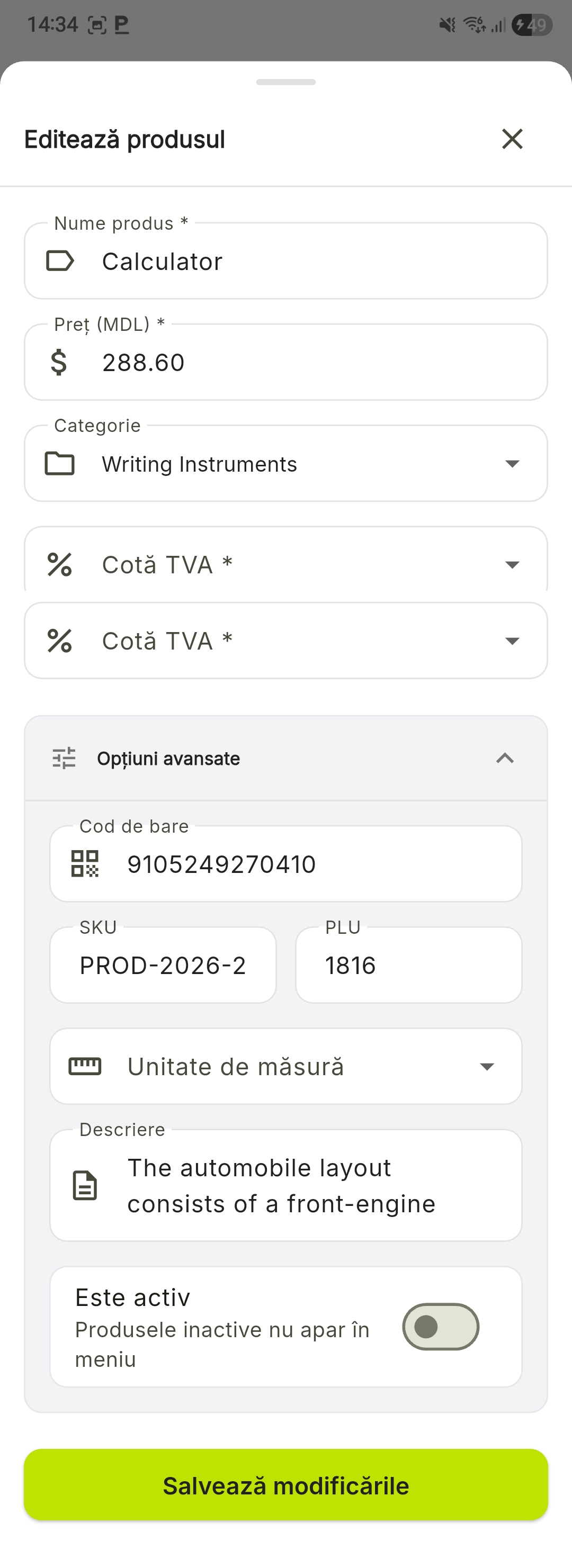The image size is (572, 1568).
Task: Open the lower Cotă TVA dropdown
Action: pyautogui.click(x=512, y=641)
